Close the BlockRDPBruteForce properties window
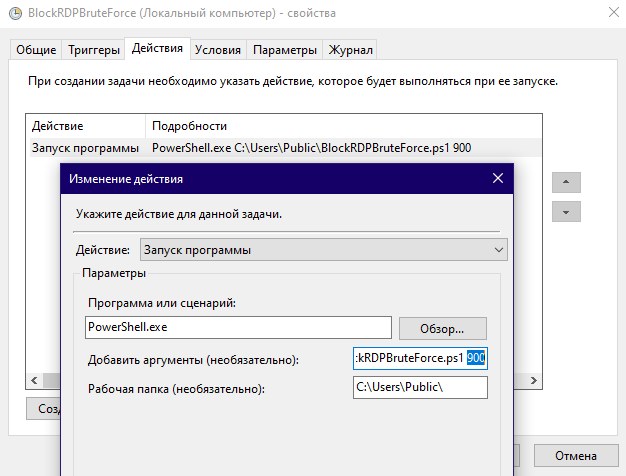Screen dimensions: 626x476 click(x=614, y=12)
